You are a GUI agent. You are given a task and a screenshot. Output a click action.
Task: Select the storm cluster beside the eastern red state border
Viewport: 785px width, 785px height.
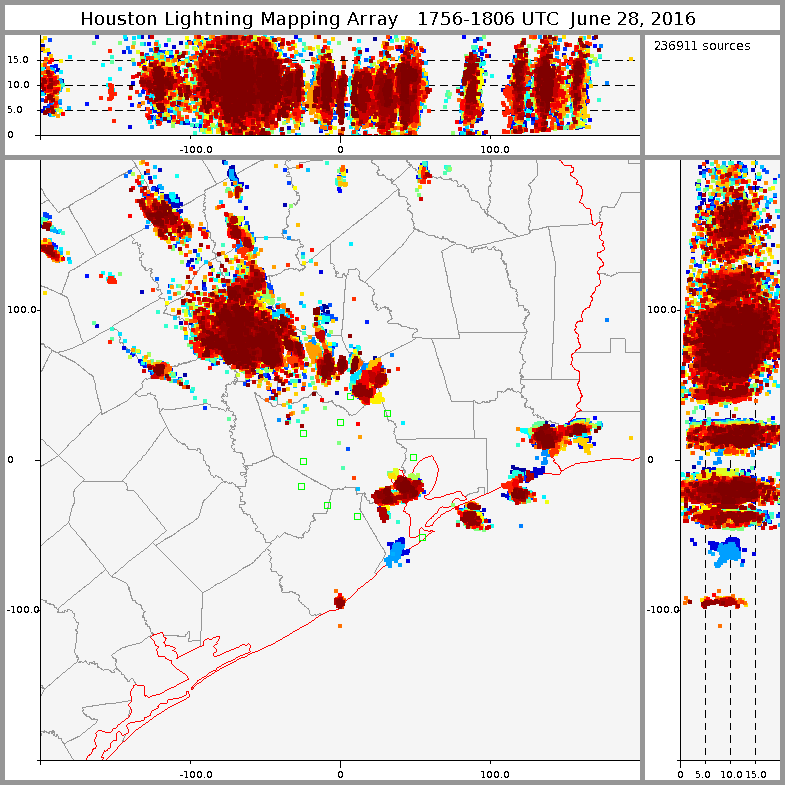[x=556, y=436]
